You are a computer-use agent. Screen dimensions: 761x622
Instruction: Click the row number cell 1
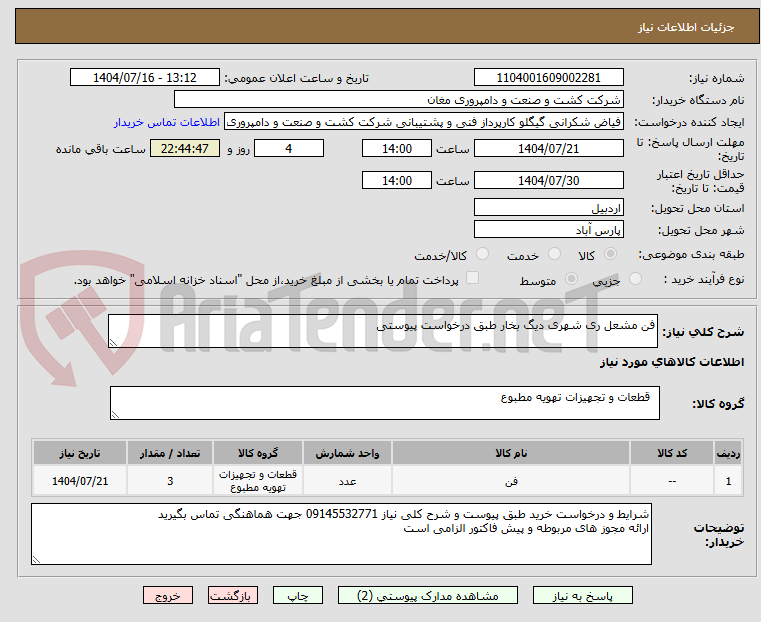coord(728,481)
